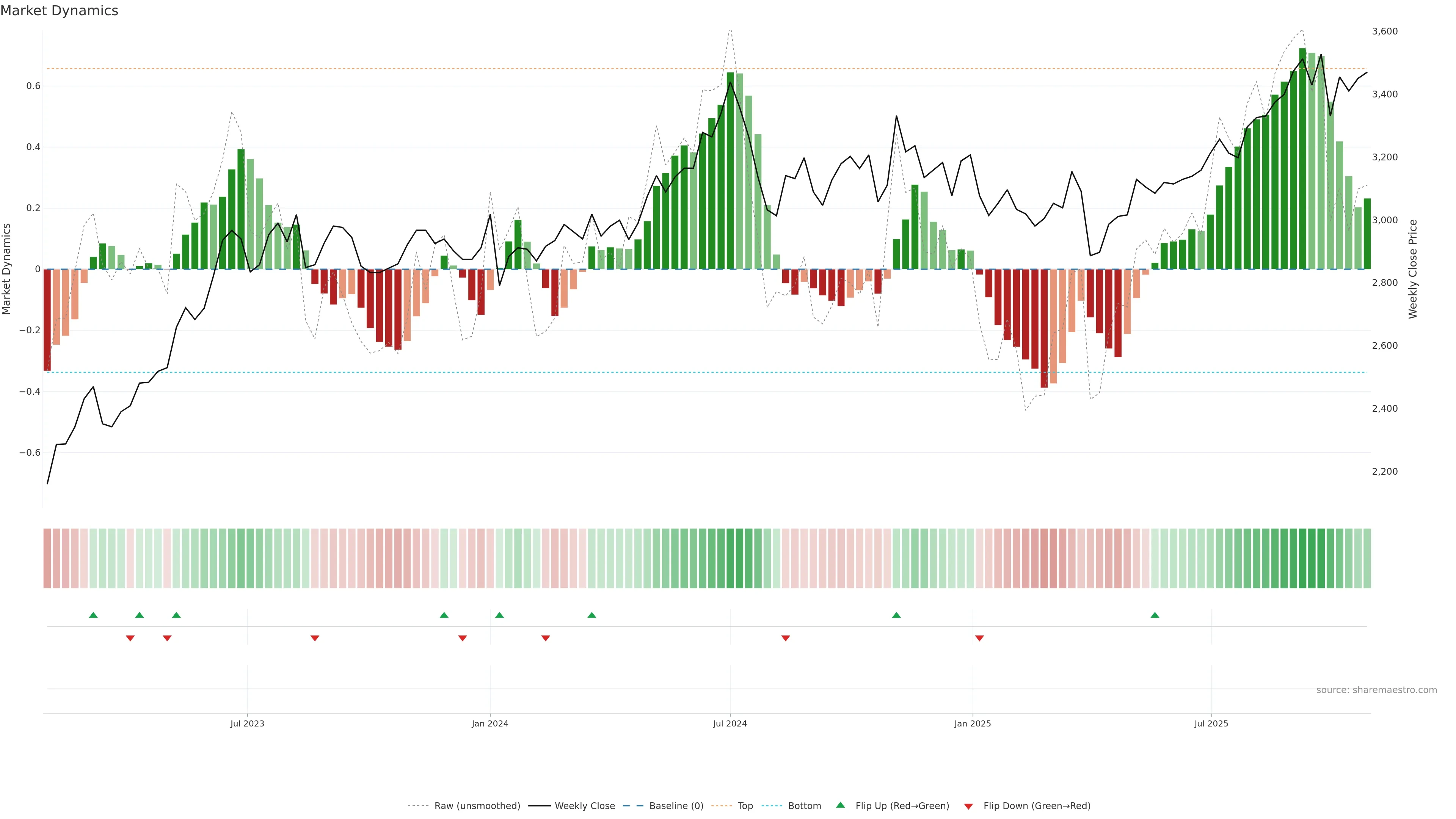This screenshot has width=1456, height=819.
Task: Click the last green flip-up marker before Jul 2025
Action: (1155, 615)
